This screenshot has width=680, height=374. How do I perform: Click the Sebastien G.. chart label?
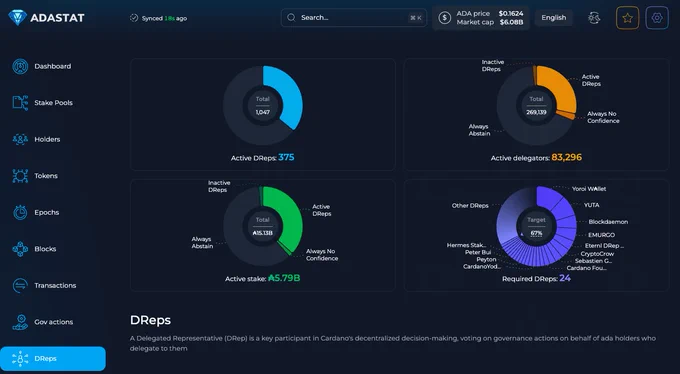pyautogui.click(x=593, y=261)
